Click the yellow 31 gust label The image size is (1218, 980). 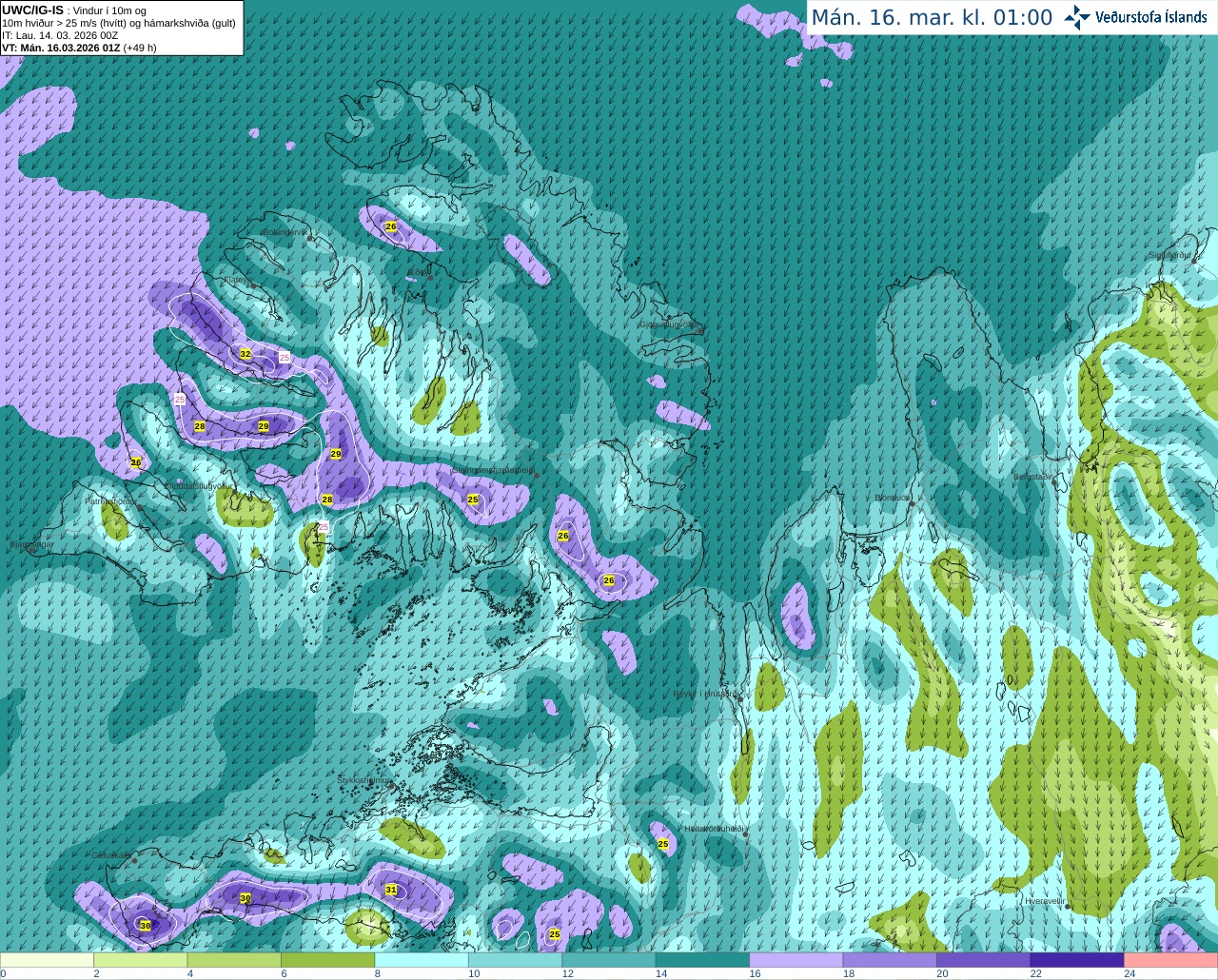(391, 890)
